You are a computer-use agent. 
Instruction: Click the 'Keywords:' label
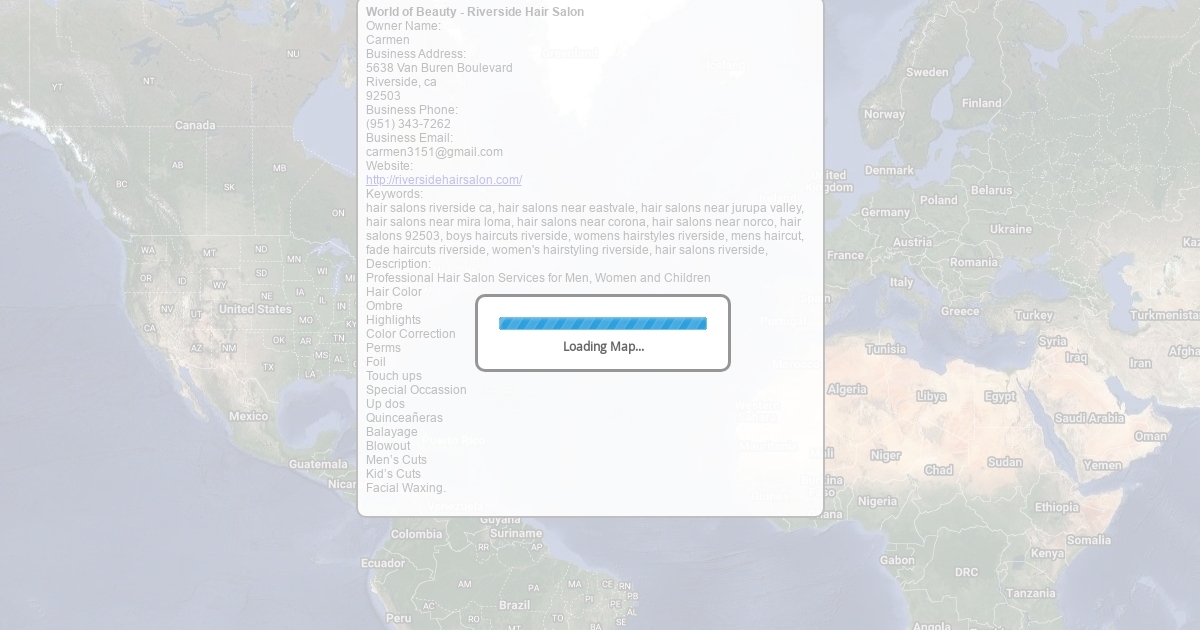pyautogui.click(x=394, y=194)
